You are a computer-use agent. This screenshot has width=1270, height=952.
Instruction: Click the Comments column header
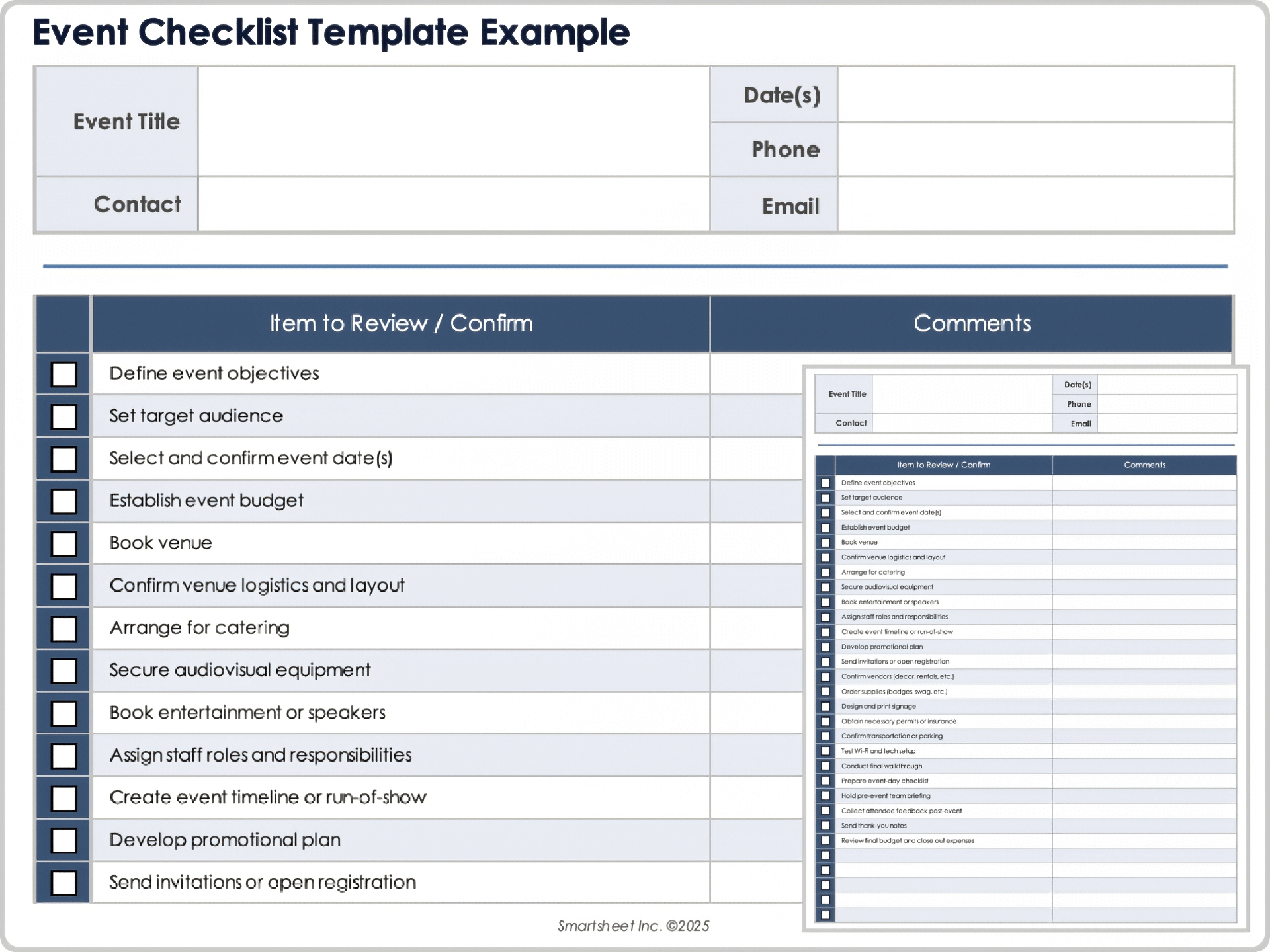point(972,323)
